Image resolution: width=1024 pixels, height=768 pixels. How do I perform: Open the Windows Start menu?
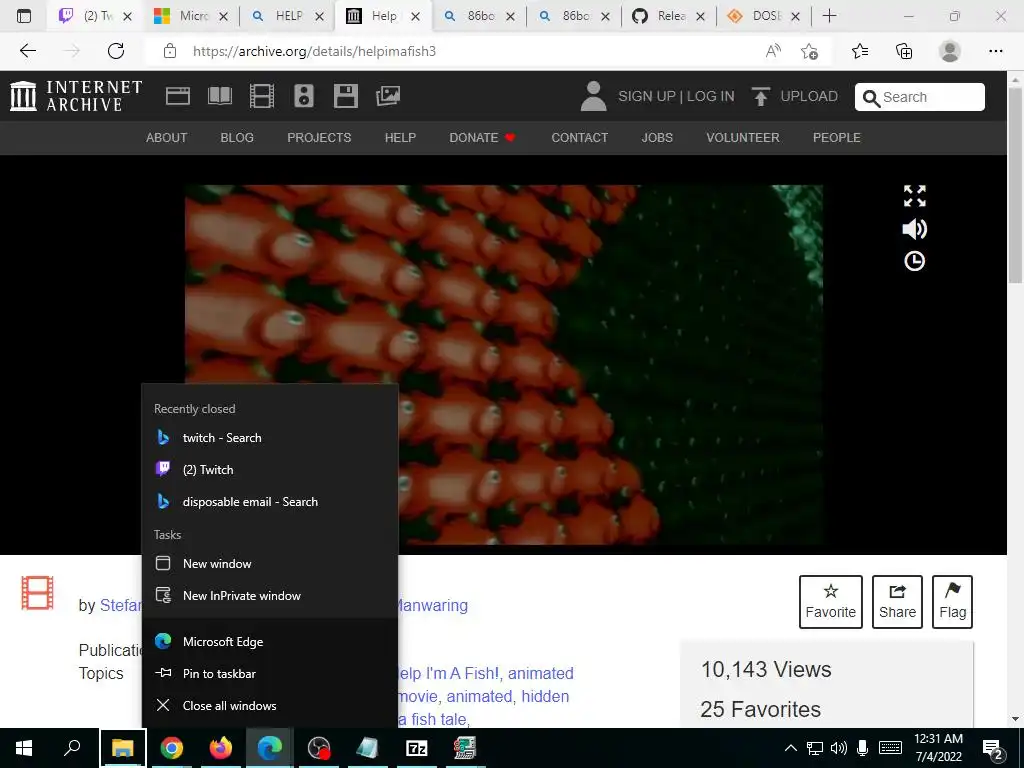pos(24,748)
